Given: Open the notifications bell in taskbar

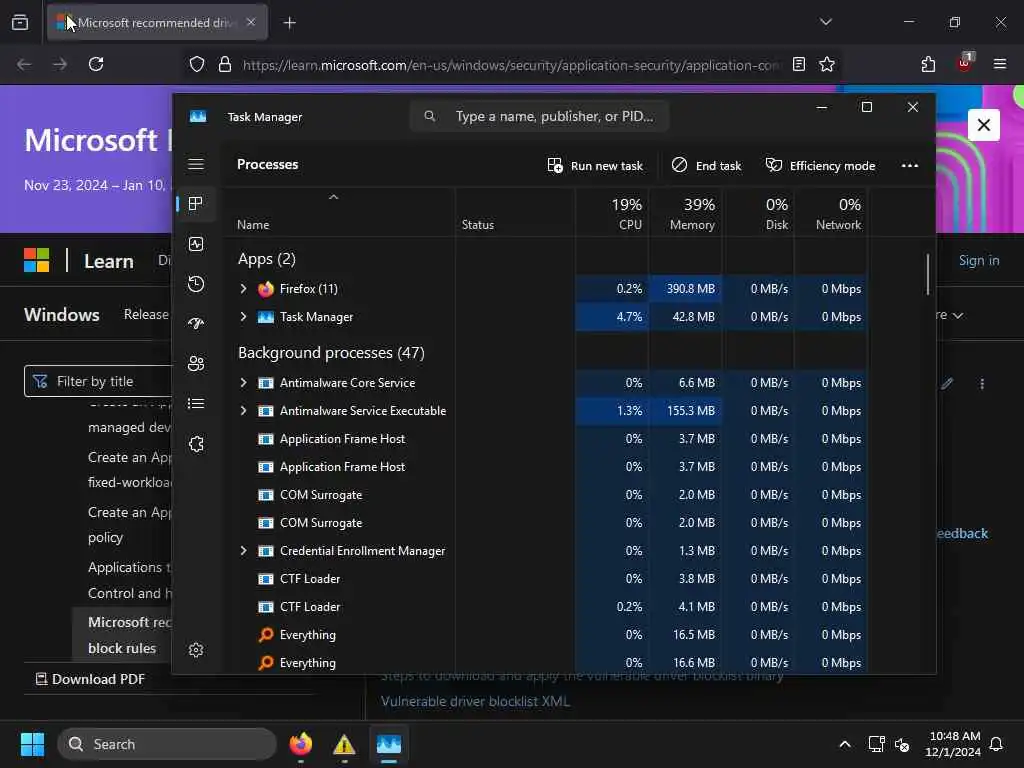Looking at the screenshot, I should coord(997,744).
